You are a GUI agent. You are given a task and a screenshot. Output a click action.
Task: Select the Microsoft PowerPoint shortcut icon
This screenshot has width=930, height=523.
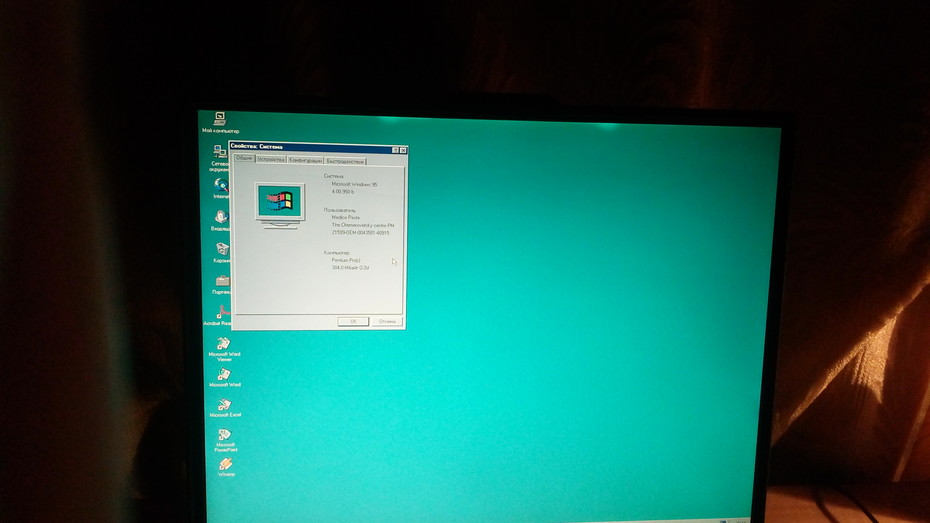click(225, 440)
